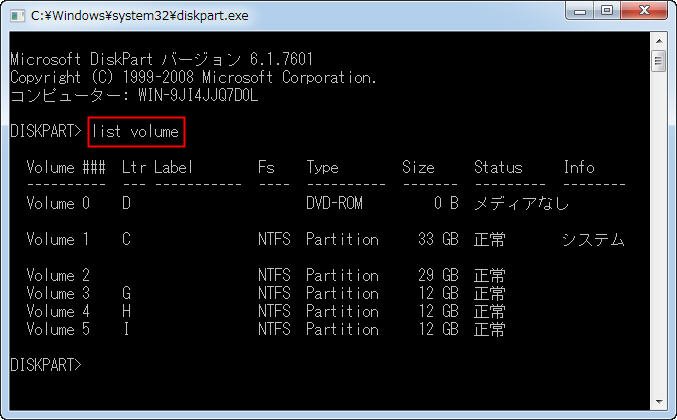Click the 'Size' column header
Screen dimensions: 677x420
pyautogui.click(x=418, y=167)
